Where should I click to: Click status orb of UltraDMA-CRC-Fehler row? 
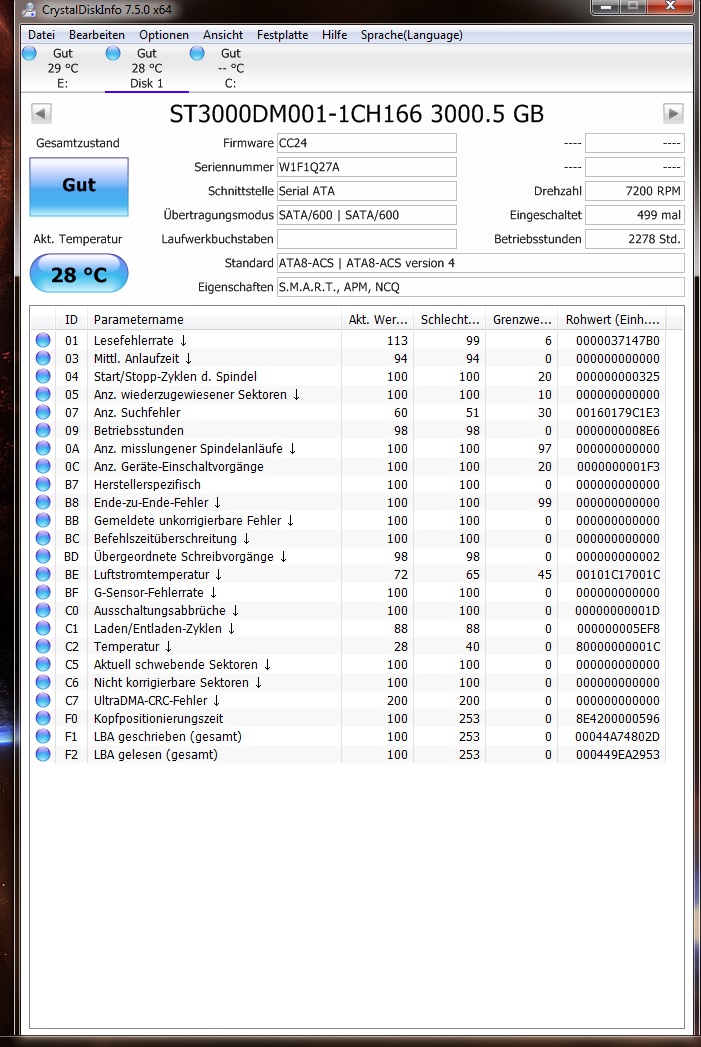point(43,701)
